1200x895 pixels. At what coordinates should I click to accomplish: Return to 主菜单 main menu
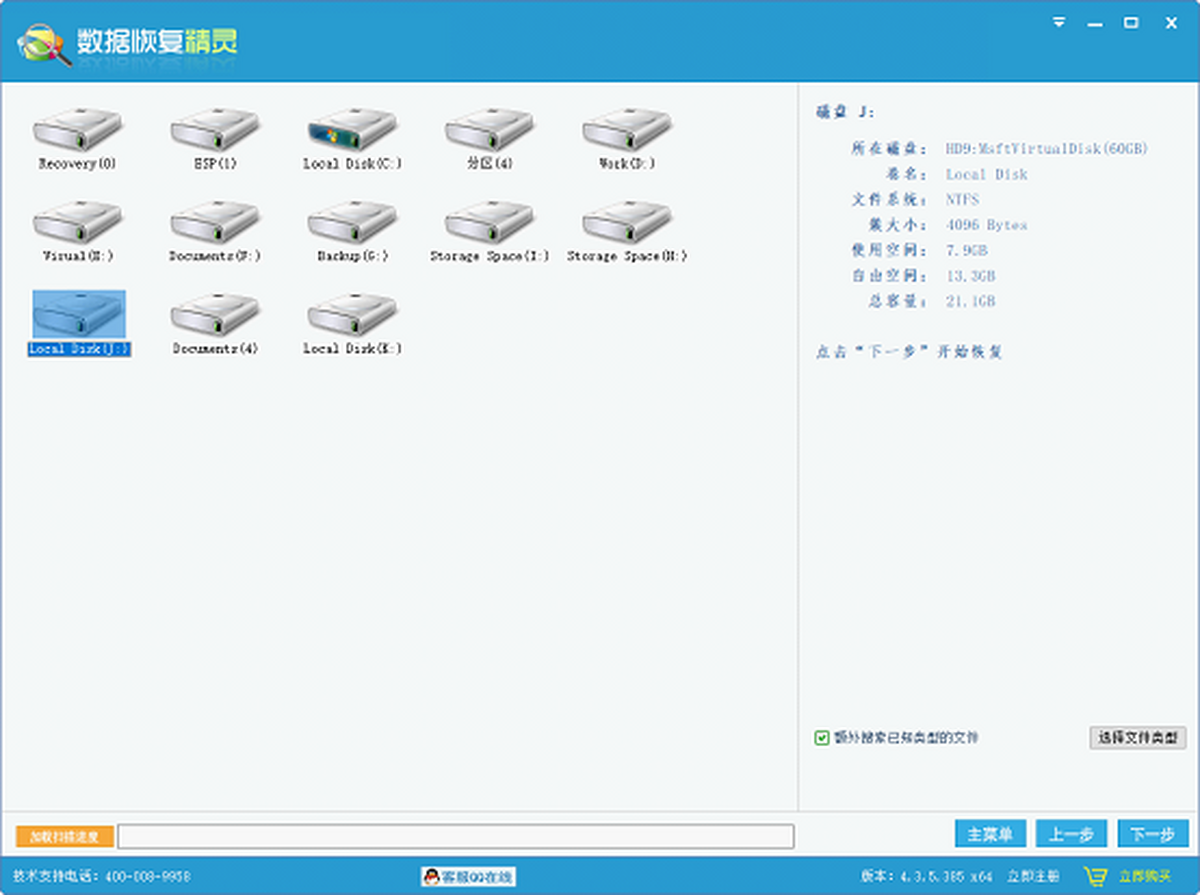(x=990, y=834)
